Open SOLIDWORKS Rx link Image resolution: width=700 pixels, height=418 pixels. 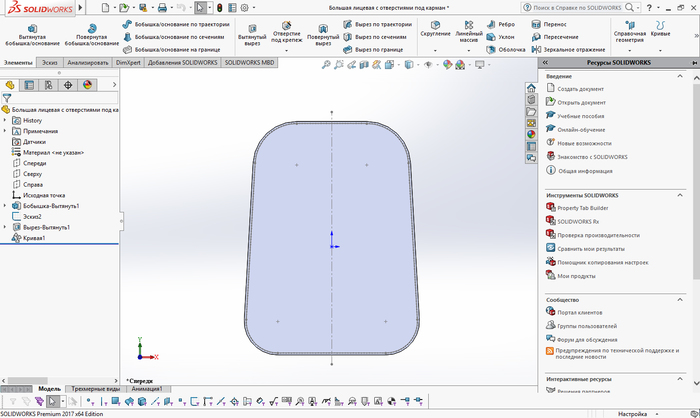pyautogui.click(x=578, y=222)
